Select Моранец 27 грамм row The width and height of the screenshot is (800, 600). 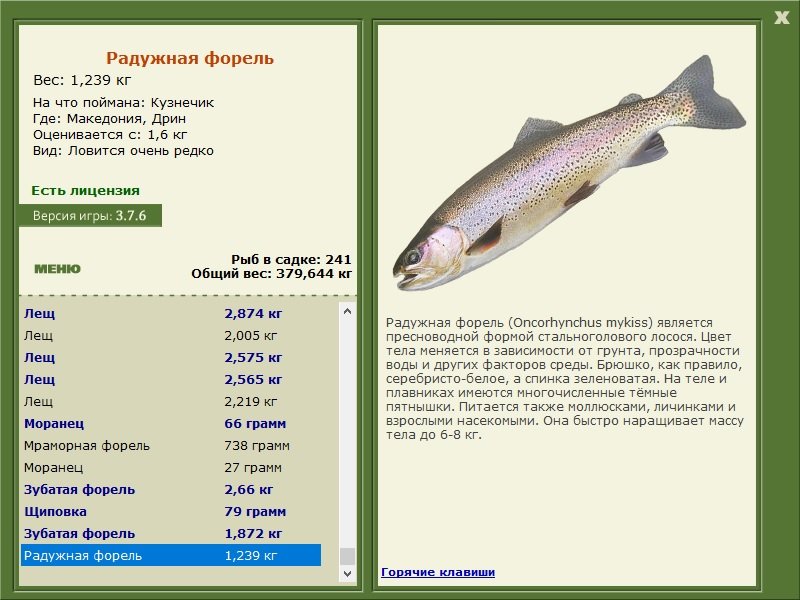(x=171, y=467)
